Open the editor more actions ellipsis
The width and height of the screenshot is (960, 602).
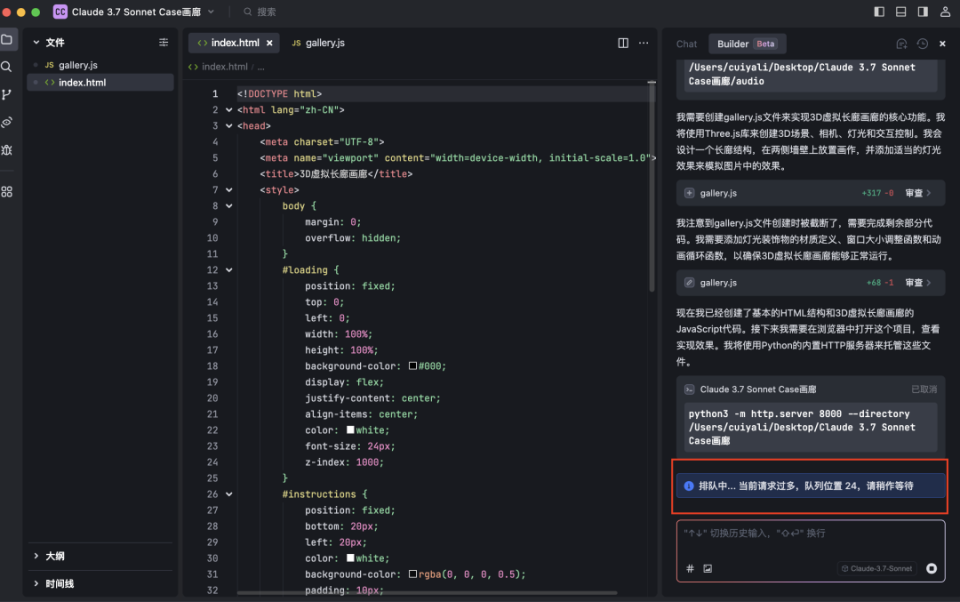pos(643,43)
